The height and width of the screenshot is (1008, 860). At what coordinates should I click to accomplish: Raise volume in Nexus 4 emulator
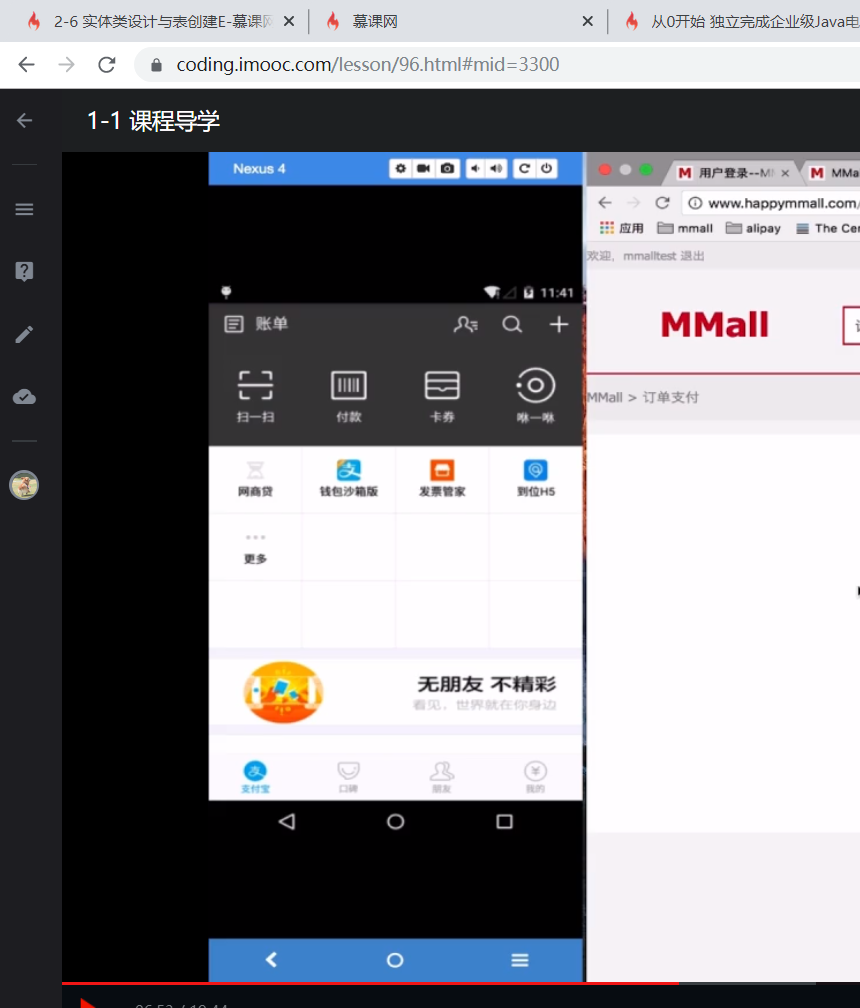pyautogui.click(x=496, y=168)
